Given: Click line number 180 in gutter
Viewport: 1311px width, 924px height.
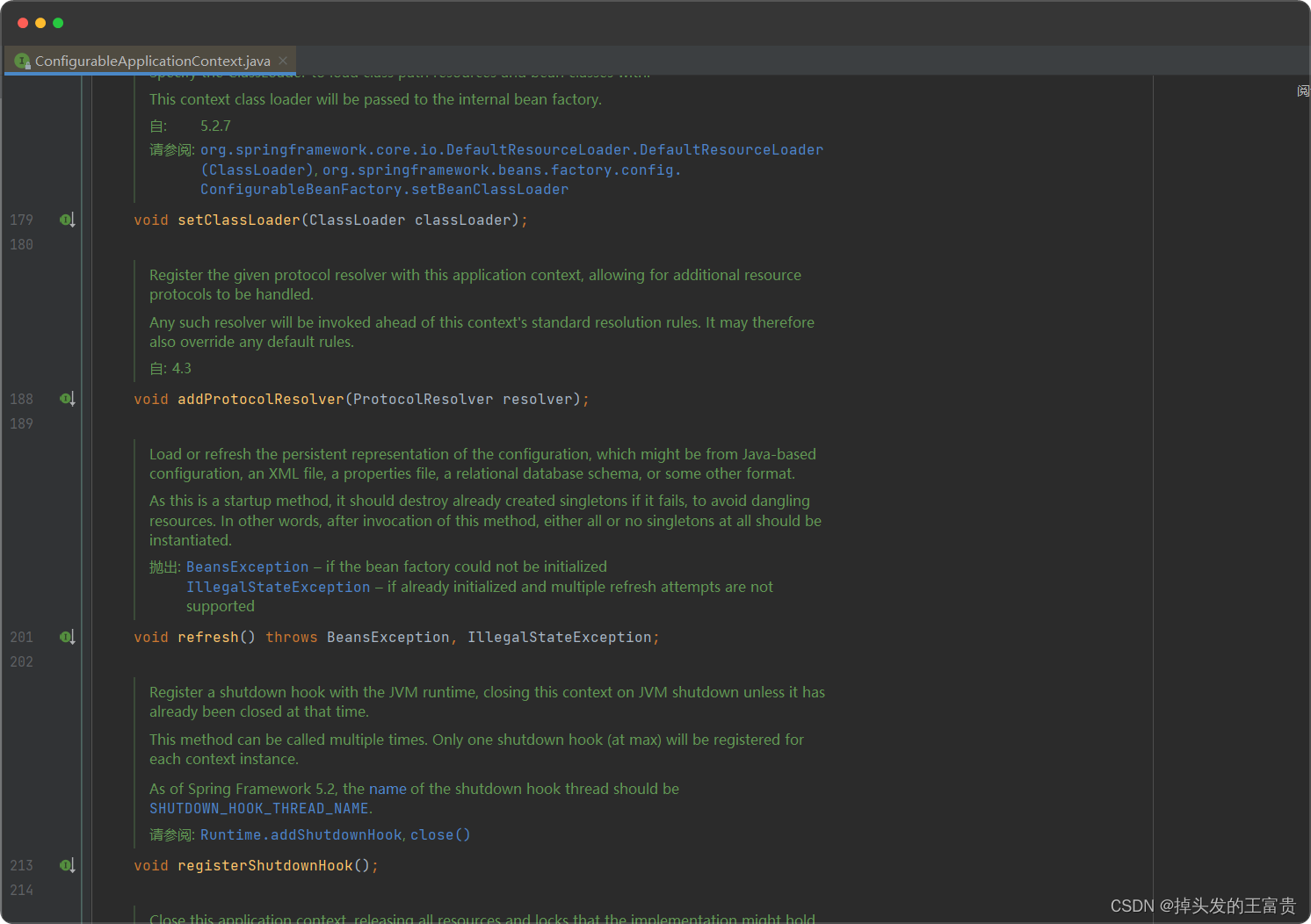Looking at the screenshot, I should pos(21,244).
